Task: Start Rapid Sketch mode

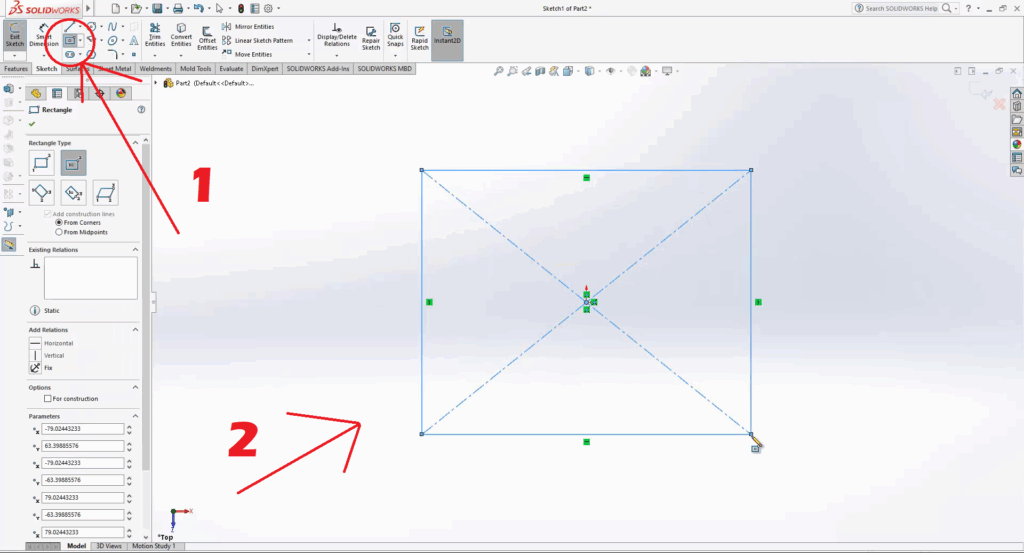Action: (419, 37)
